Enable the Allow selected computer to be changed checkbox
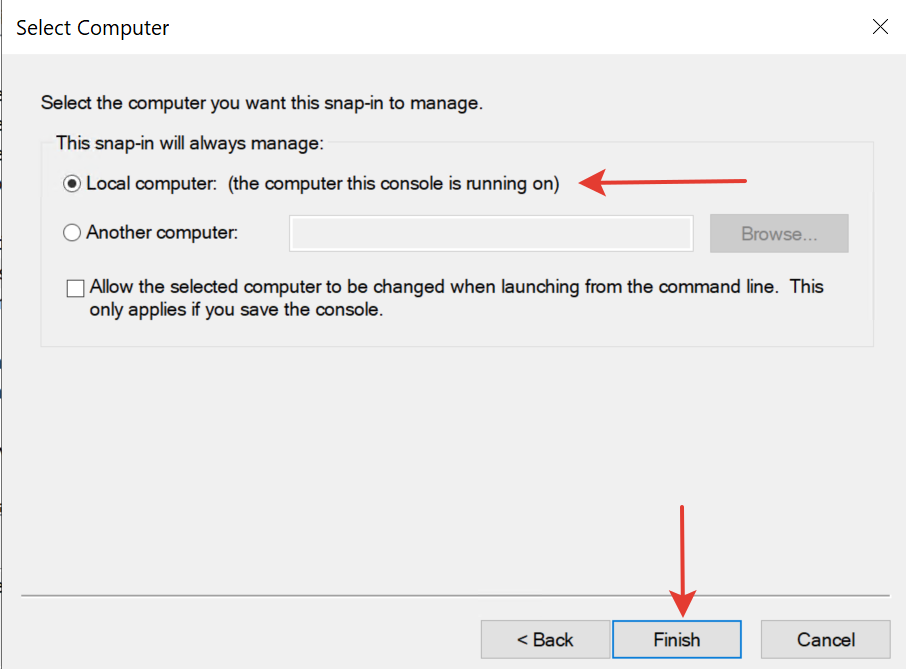 (75, 288)
